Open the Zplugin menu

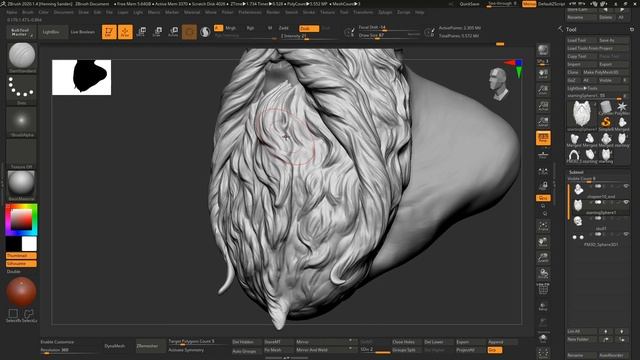coord(385,12)
